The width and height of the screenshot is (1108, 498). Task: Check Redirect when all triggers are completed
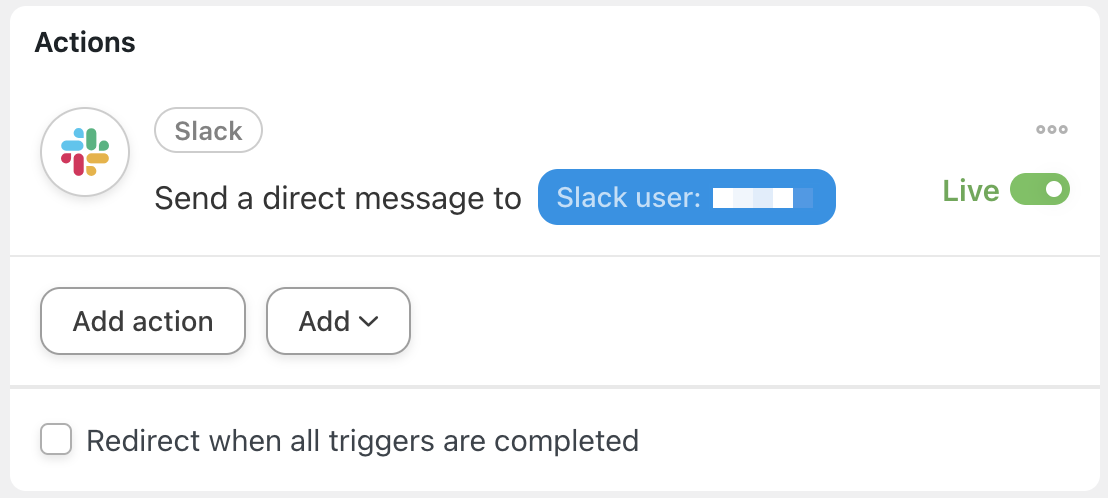pyautogui.click(x=56, y=440)
